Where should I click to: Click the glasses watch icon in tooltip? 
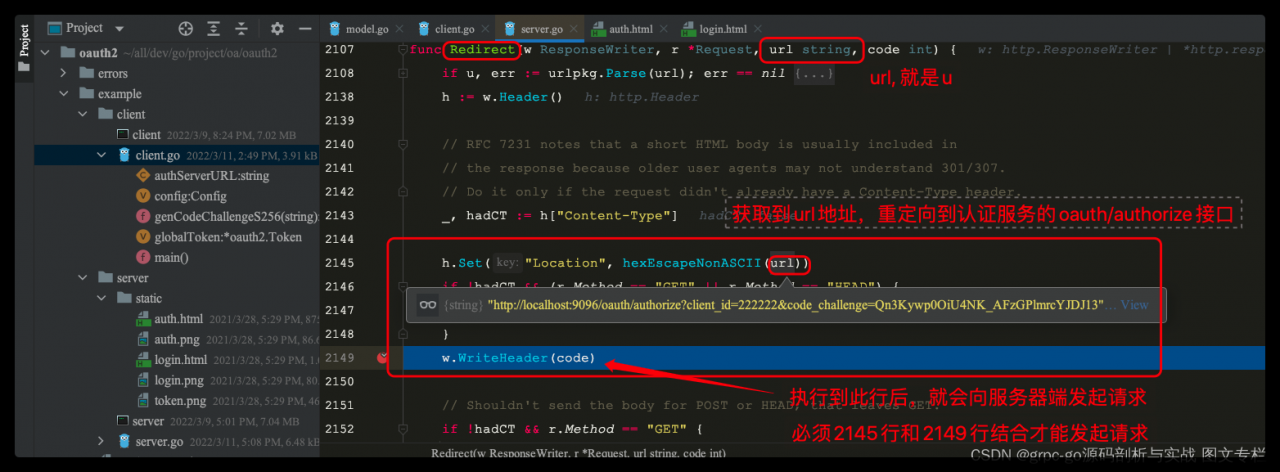(426, 305)
